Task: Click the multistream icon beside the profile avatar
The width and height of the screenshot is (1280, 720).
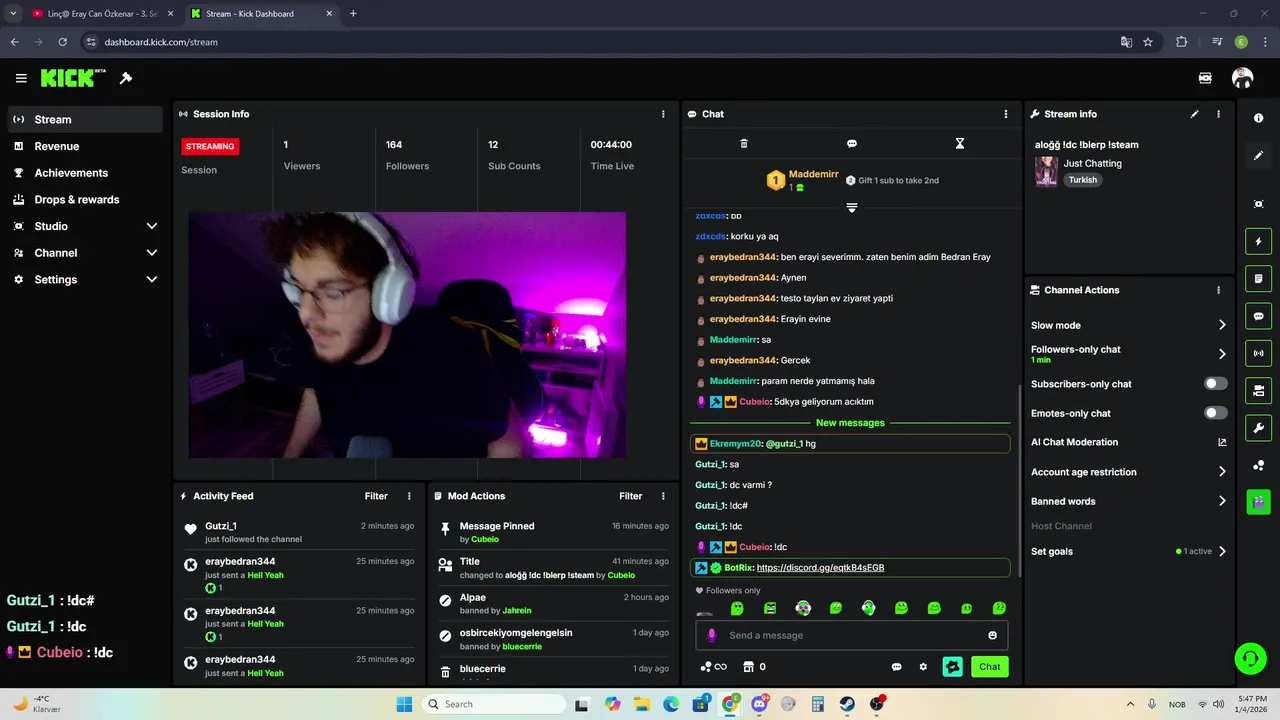Action: [x=1205, y=78]
